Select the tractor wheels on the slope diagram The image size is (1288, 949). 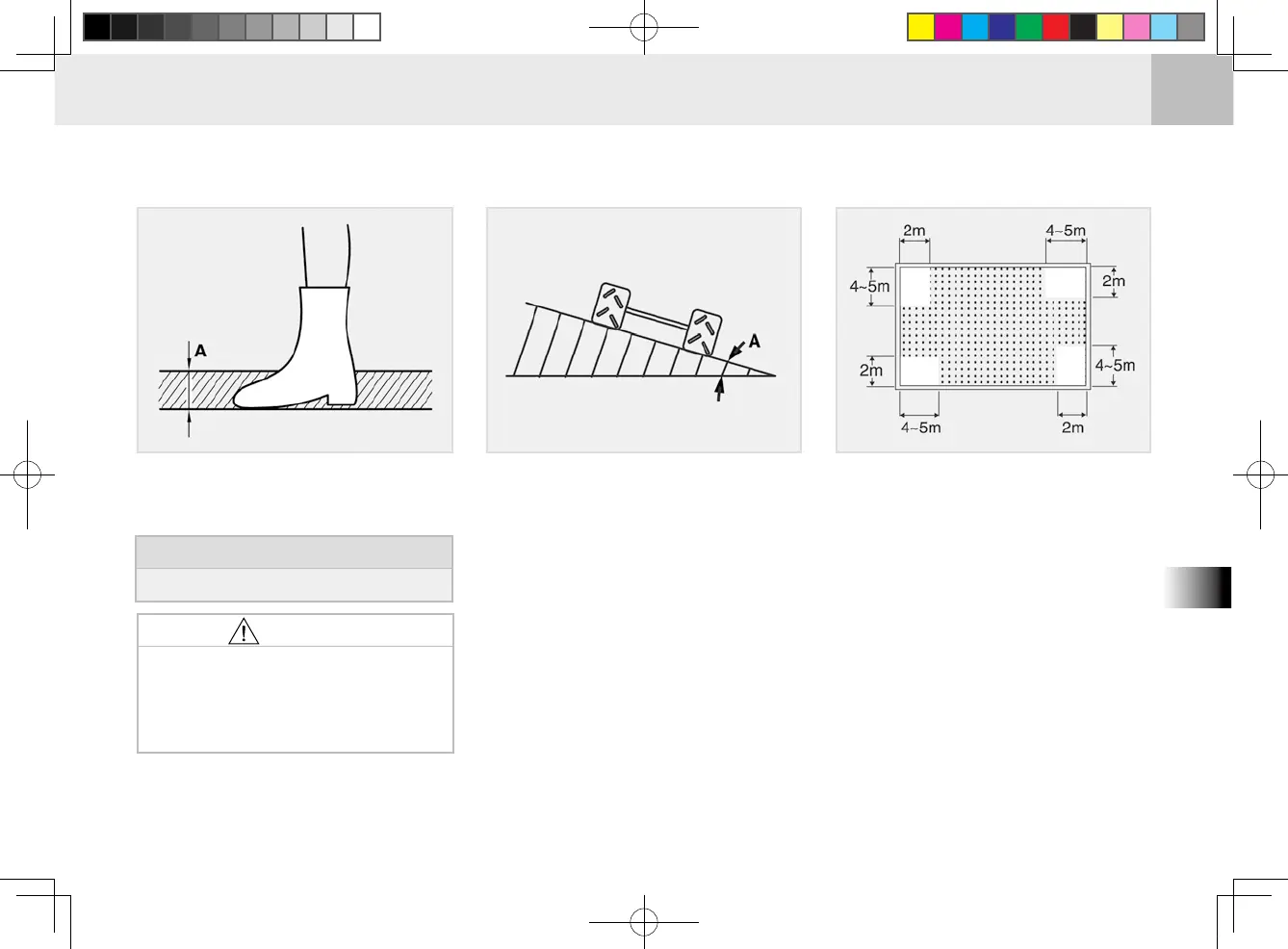click(x=658, y=319)
